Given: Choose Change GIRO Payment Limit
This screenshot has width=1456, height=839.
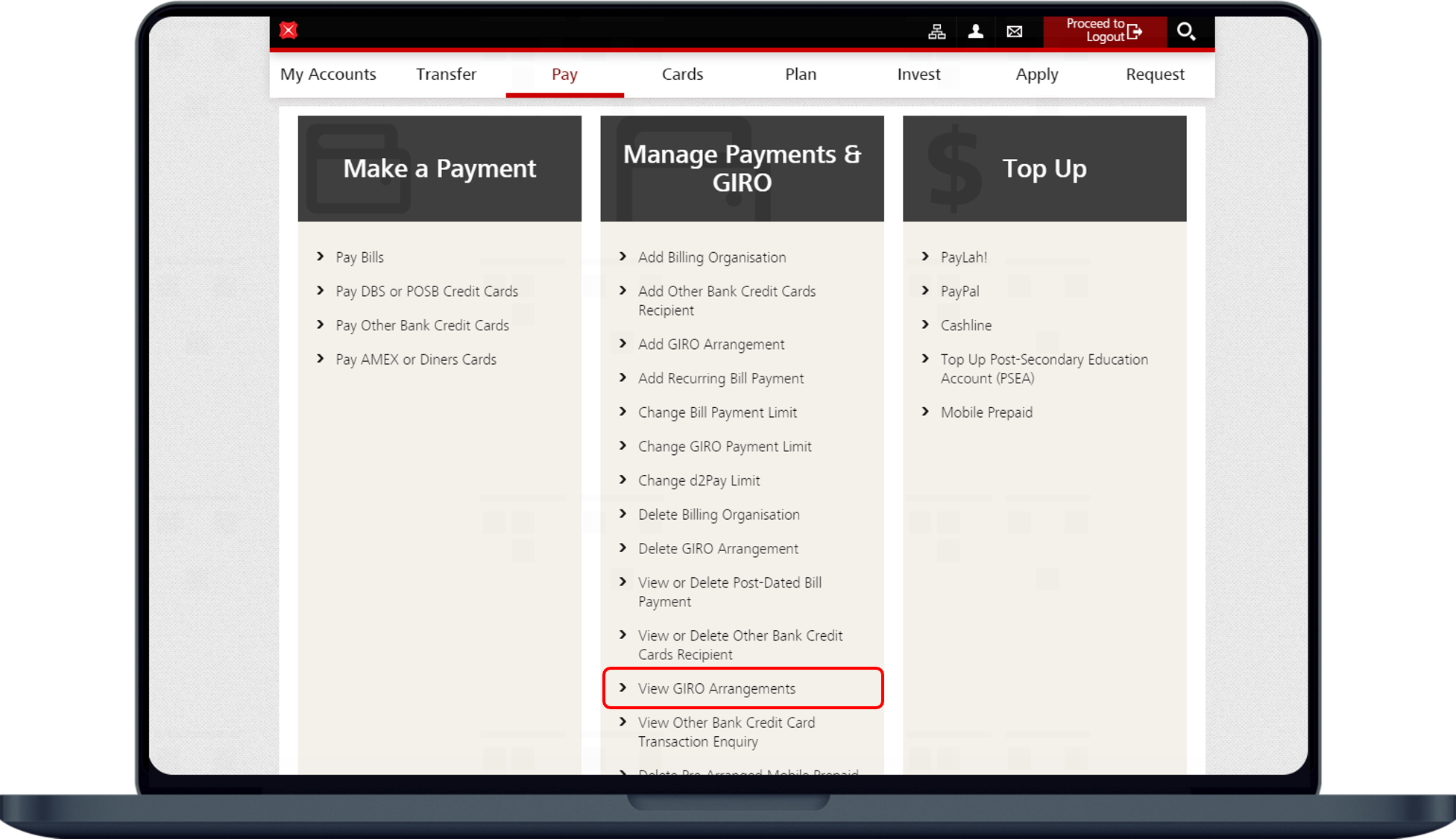Looking at the screenshot, I should click(725, 446).
